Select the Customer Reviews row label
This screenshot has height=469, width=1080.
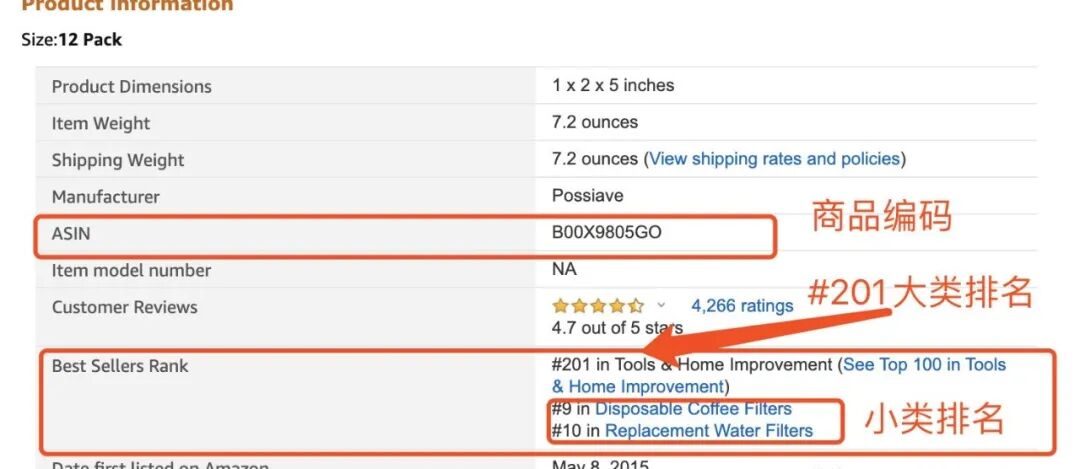tap(124, 307)
